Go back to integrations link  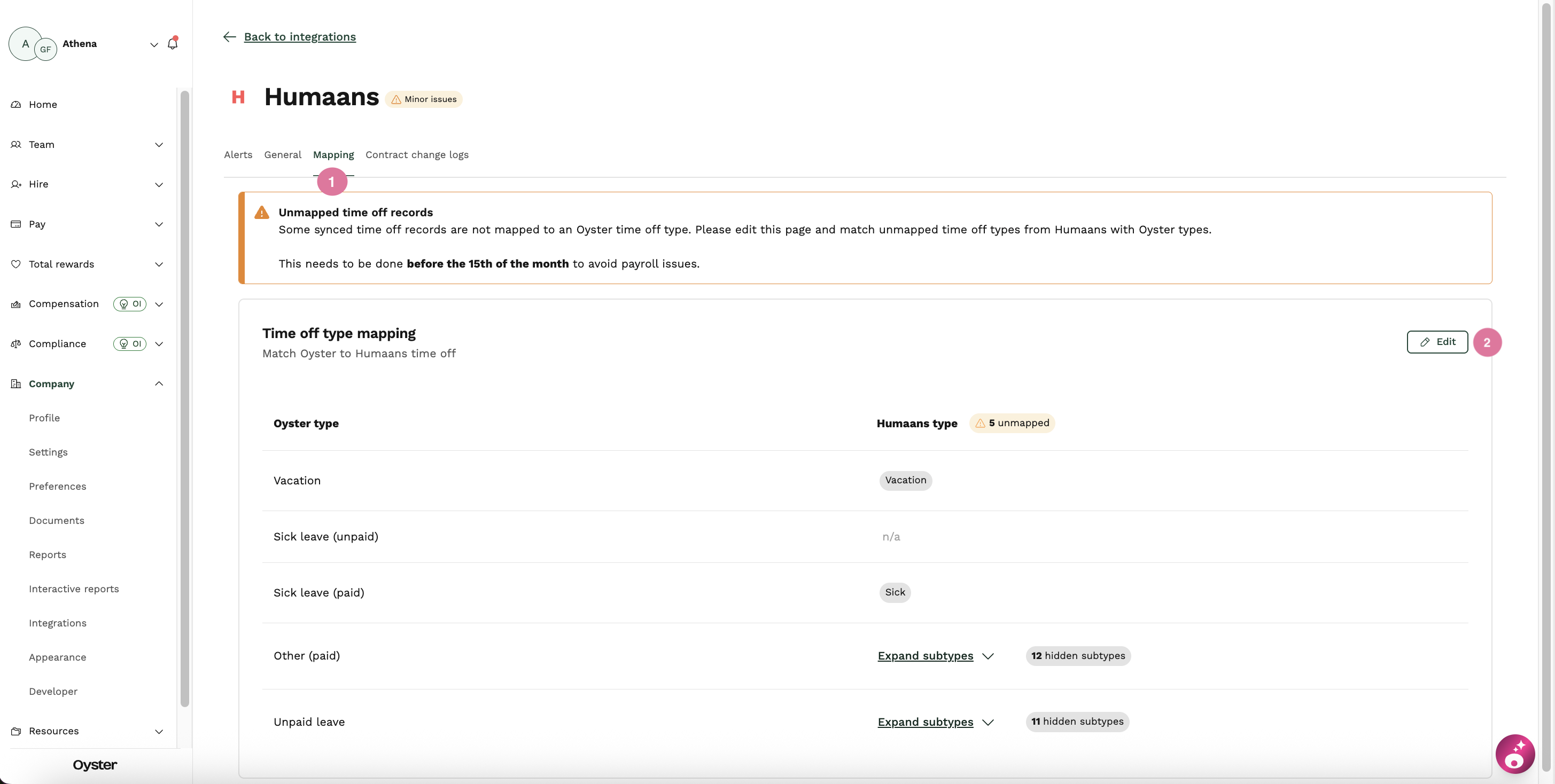click(x=299, y=37)
